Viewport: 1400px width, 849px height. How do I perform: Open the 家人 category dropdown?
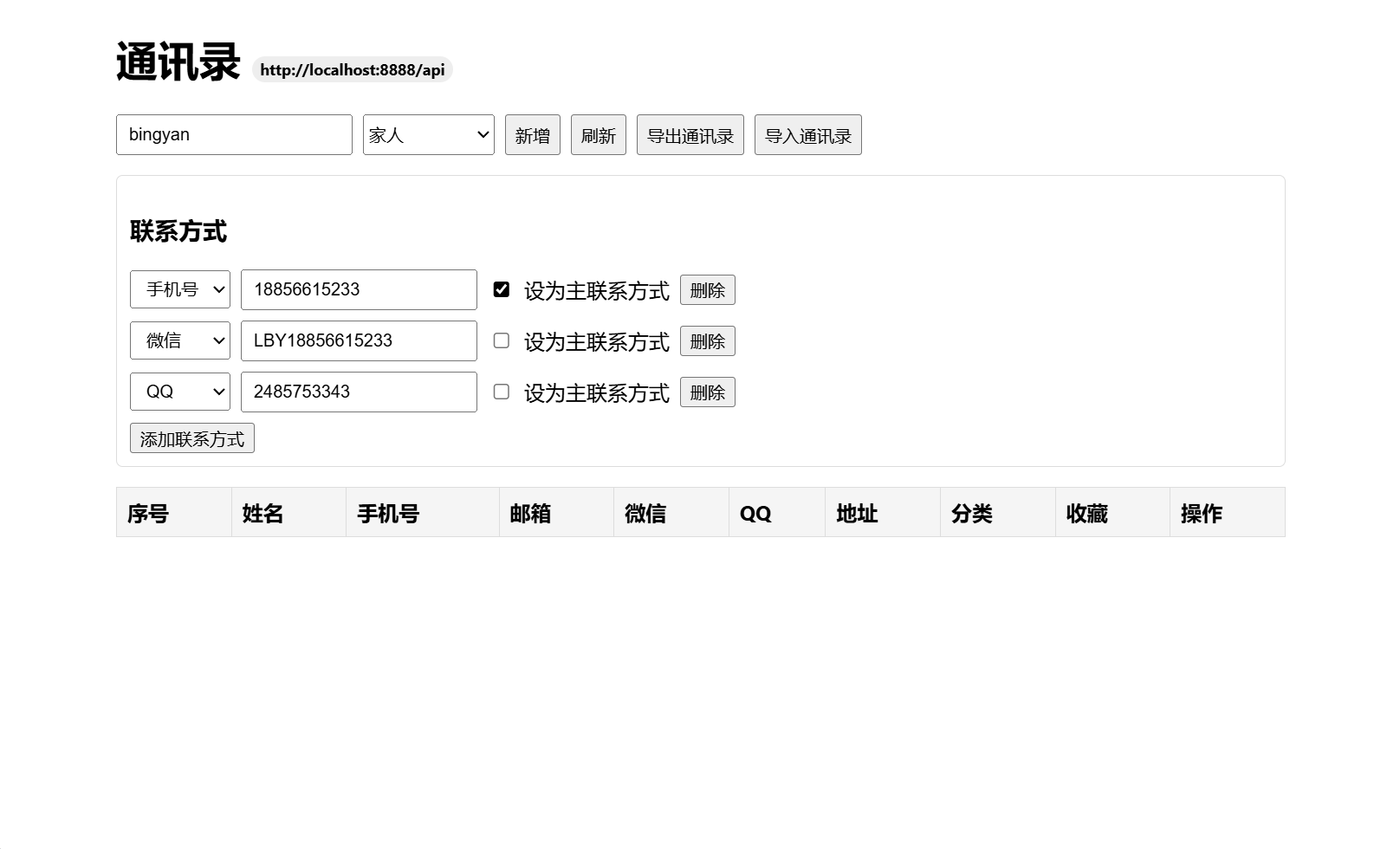tap(429, 135)
